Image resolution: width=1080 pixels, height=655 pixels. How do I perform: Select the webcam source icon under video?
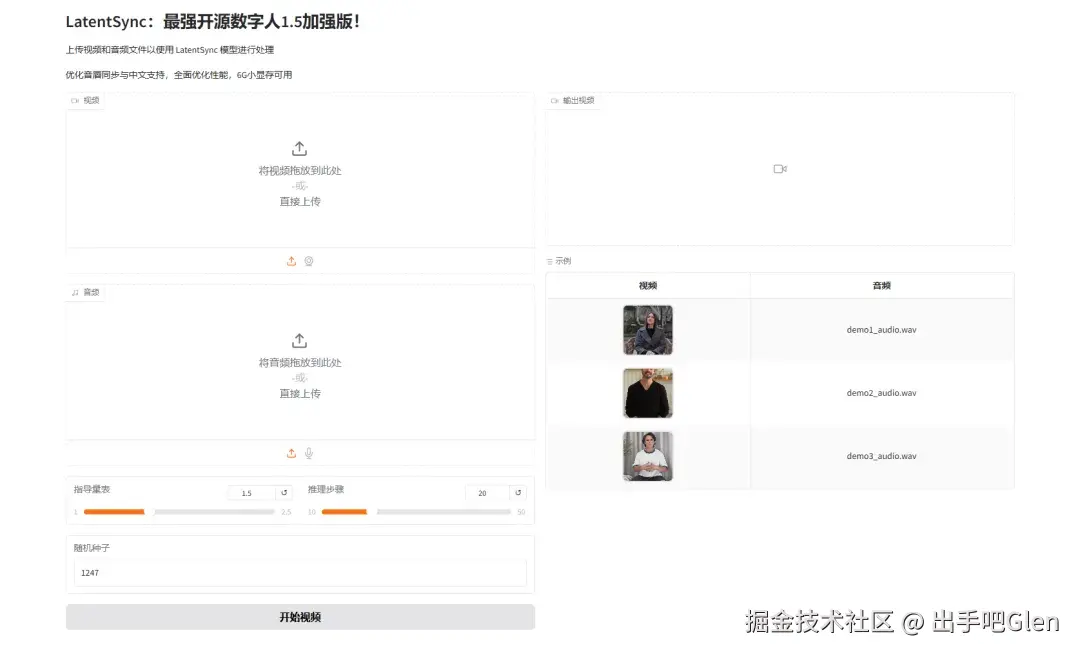(x=309, y=261)
